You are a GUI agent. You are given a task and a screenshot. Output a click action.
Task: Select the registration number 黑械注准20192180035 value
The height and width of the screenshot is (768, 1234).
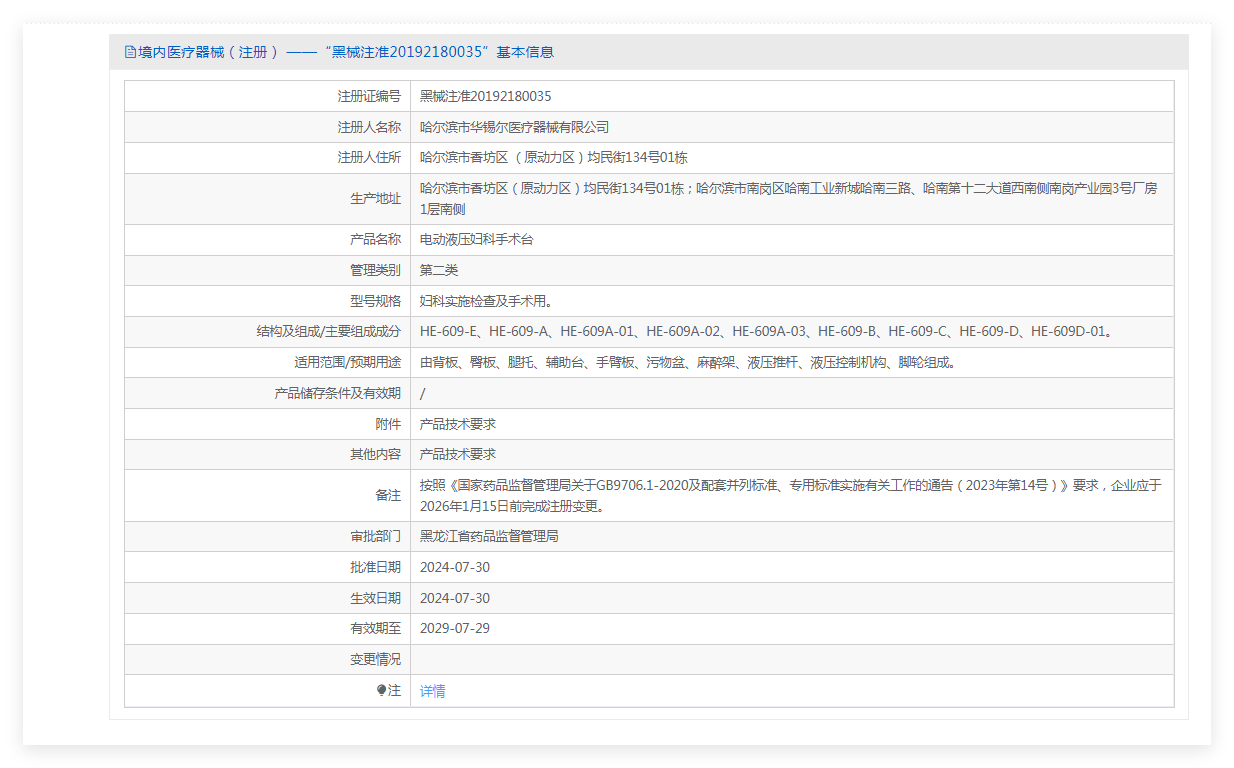(x=485, y=96)
